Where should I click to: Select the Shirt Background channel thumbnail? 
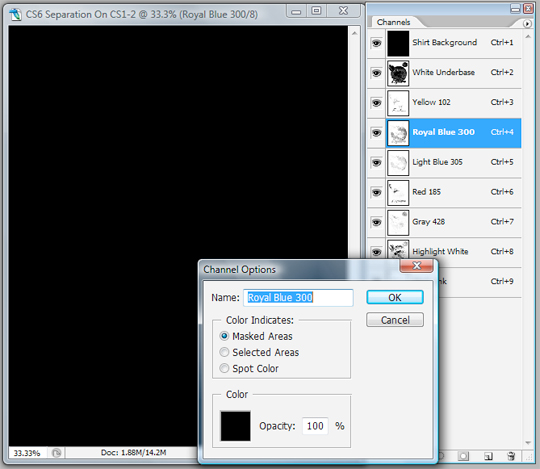(398, 43)
